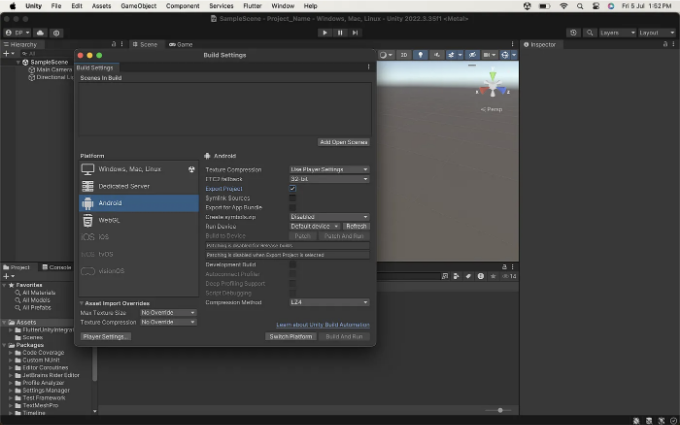Click the scene orientation gizmo

(x=493, y=86)
